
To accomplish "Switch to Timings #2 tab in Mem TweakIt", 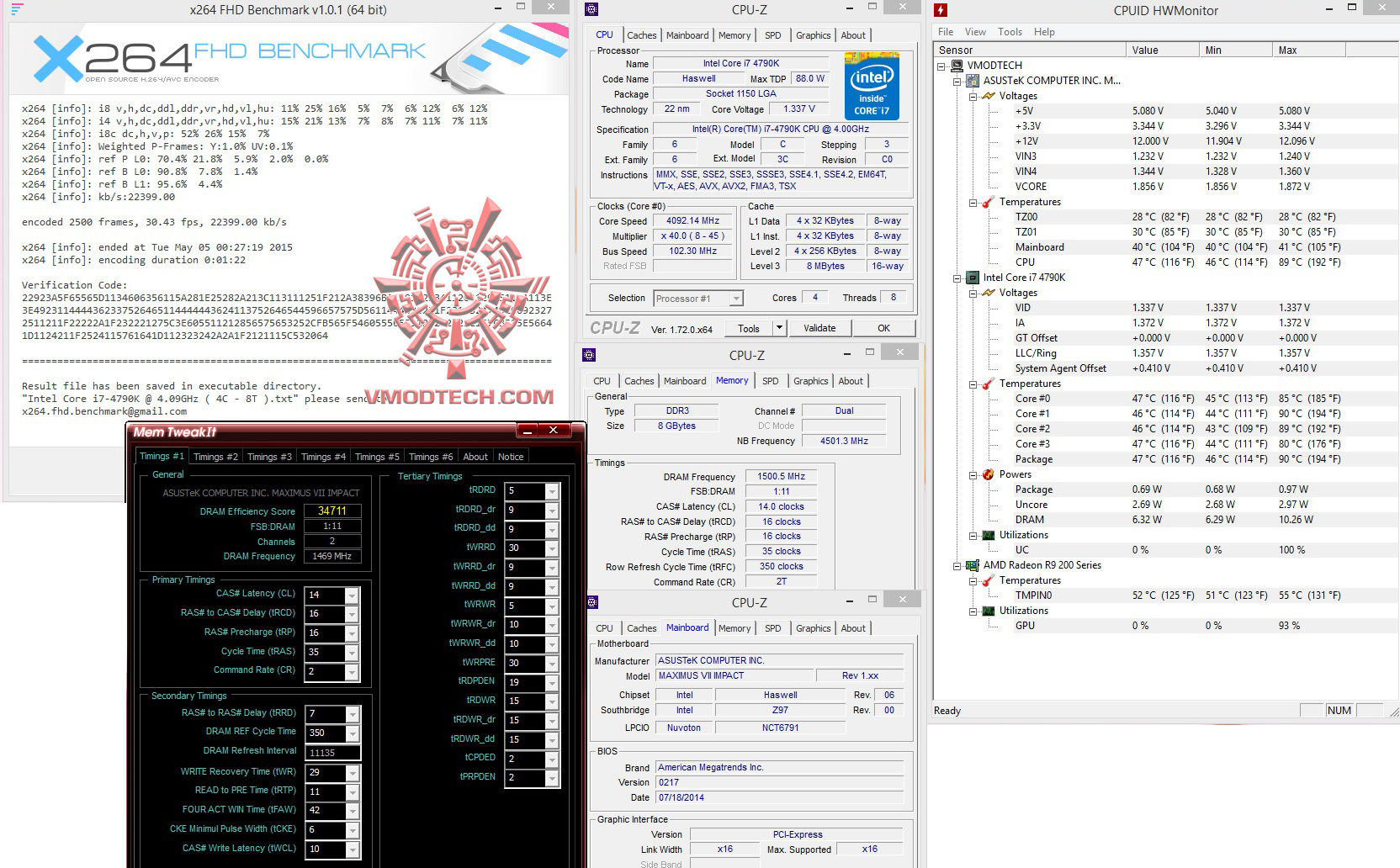I will pos(215,457).
